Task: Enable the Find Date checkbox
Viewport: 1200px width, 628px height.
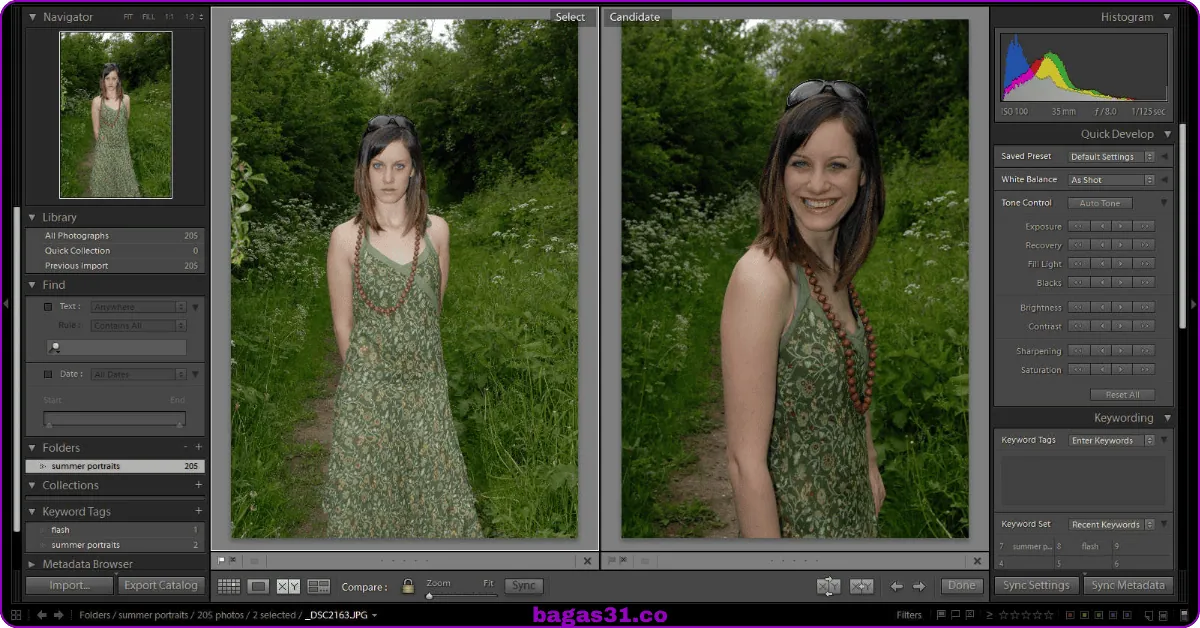Action: click(48, 374)
